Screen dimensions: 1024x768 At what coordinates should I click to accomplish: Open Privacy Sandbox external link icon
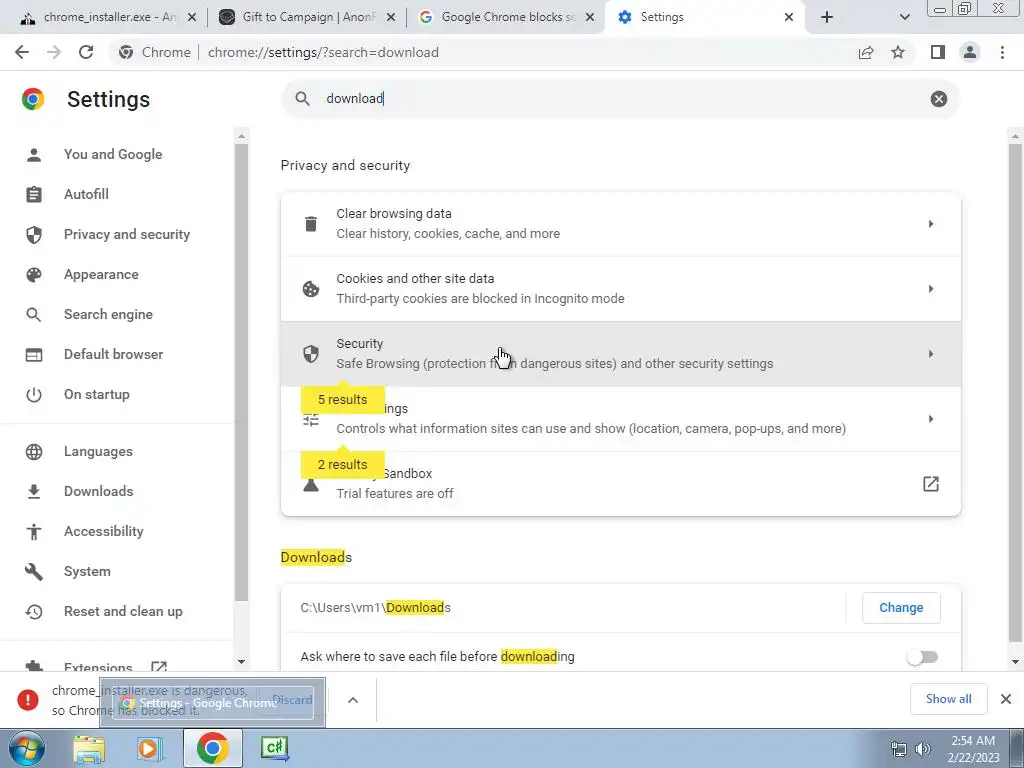[x=931, y=484]
